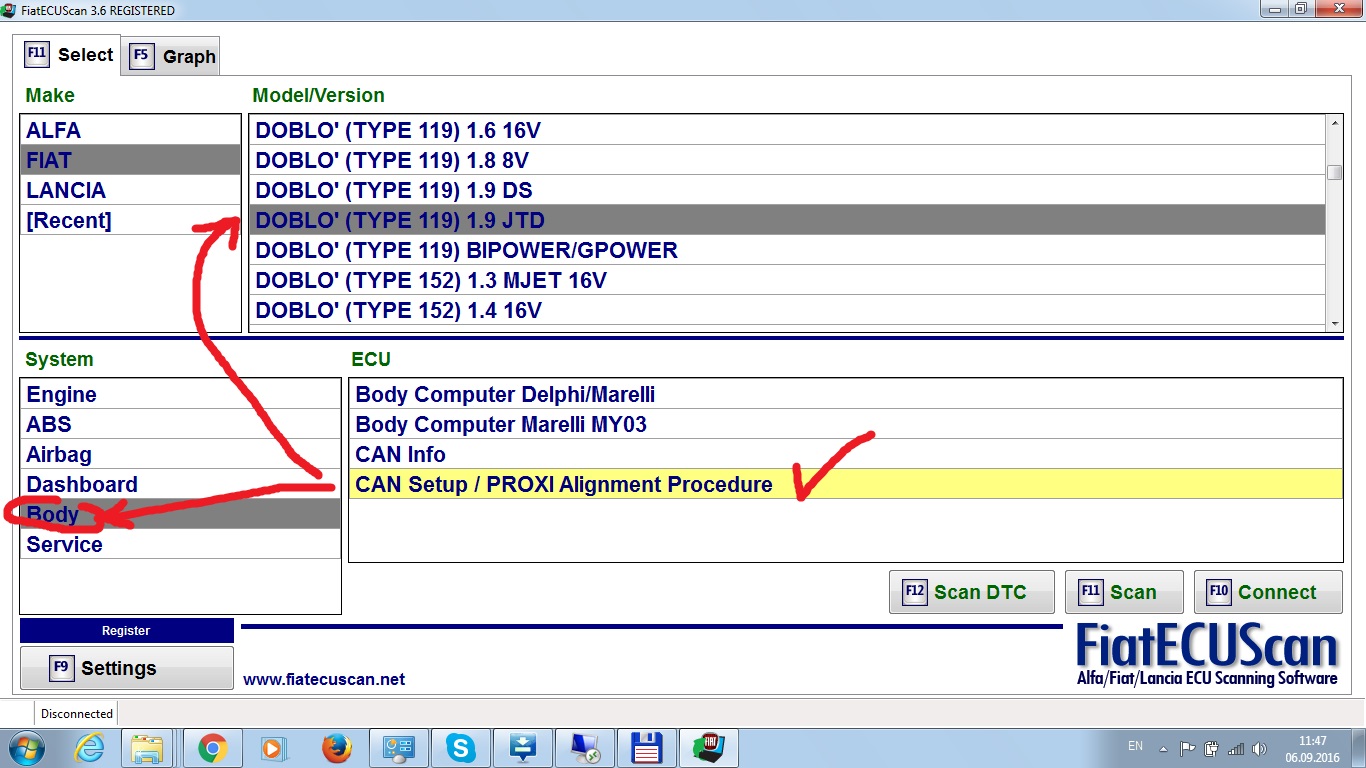This screenshot has width=1366, height=768.
Task: Open Internet Explorer from the taskbar
Action: tap(89, 748)
